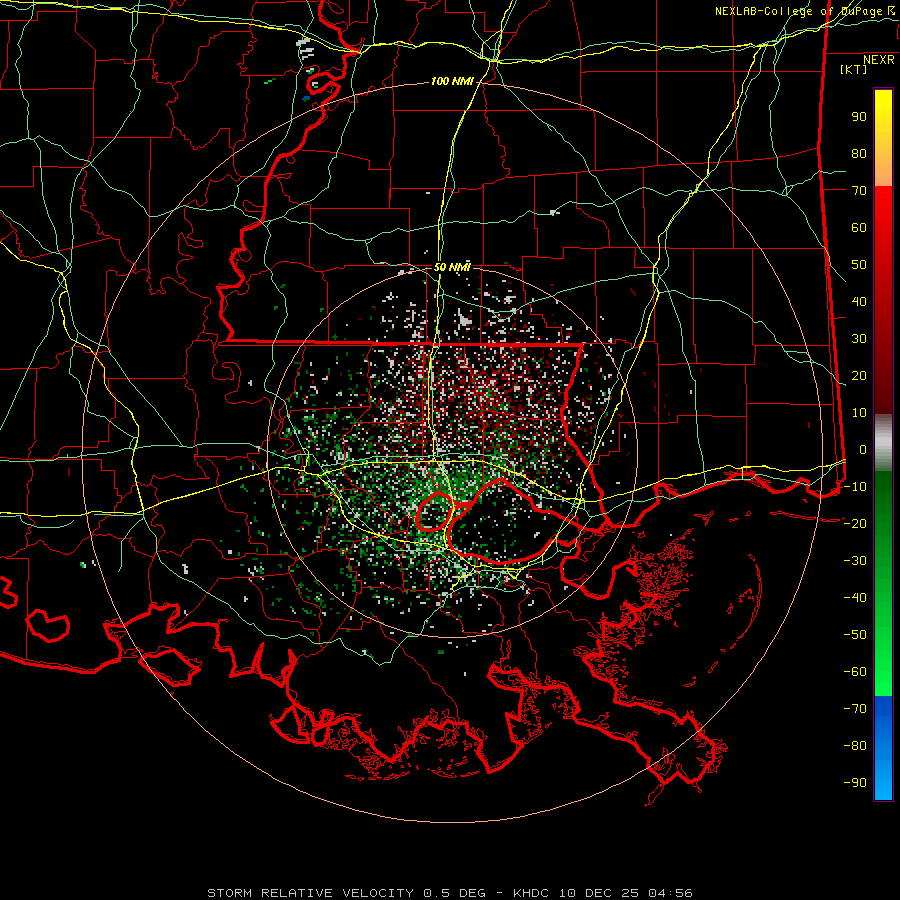This screenshot has height=900, width=900.
Task: Click the NEXR label above the scale
Action: (878, 60)
